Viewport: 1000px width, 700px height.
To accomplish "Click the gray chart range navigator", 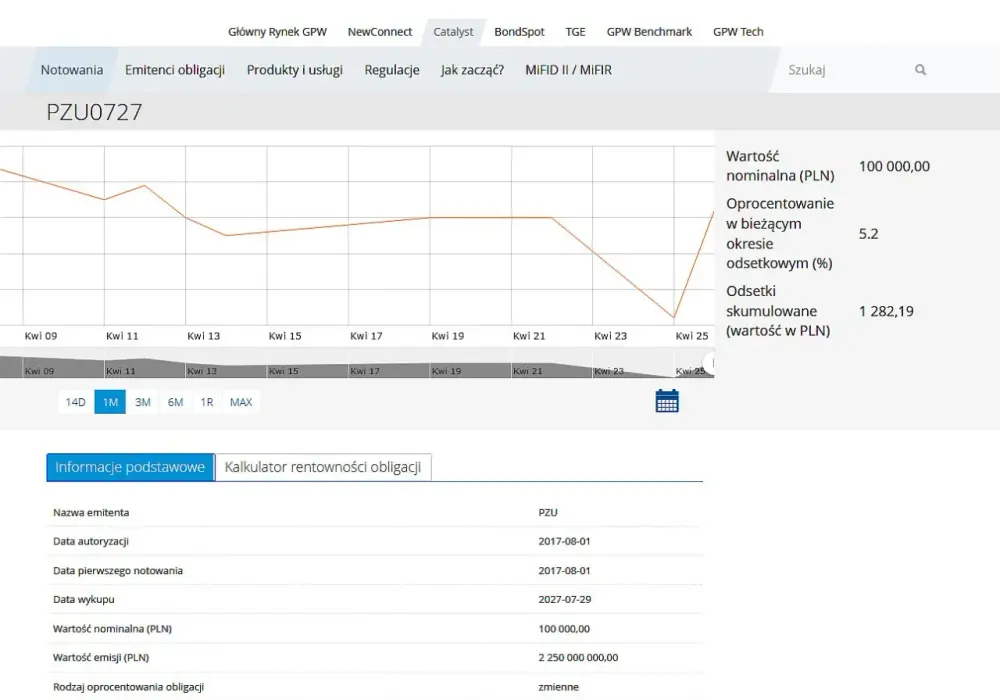I will [x=356, y=363].
